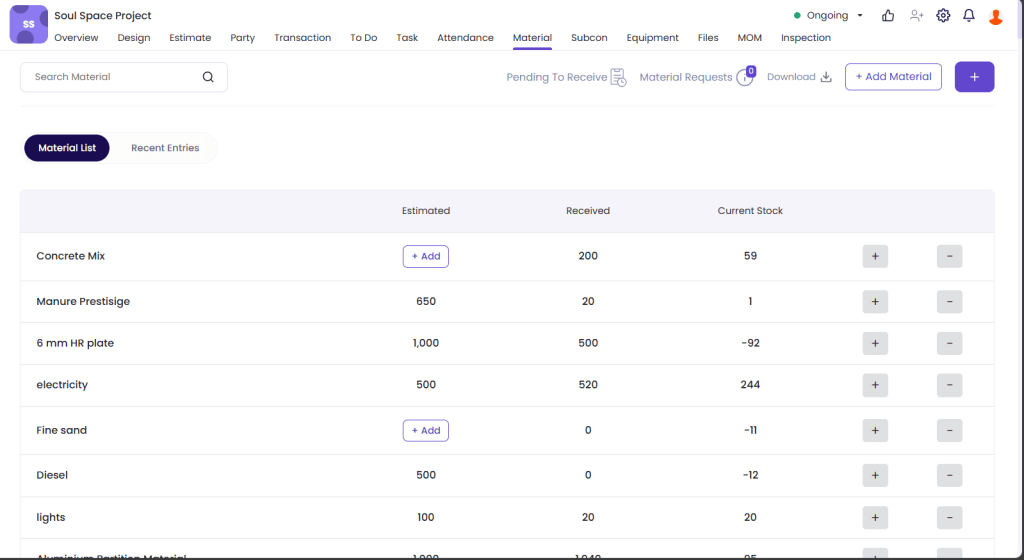Viewport: 1024px width, 560px height.
Task: Increase stock for Manure Prestisige
Action: coord(875,302)
